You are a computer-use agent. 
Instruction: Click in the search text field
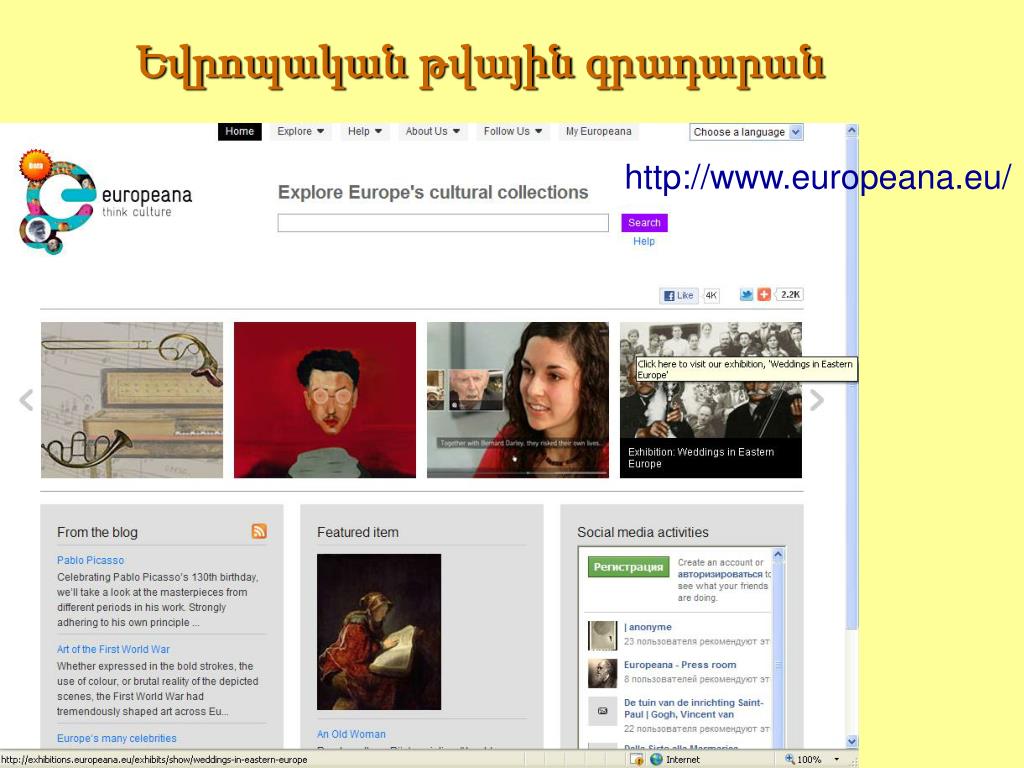click(x=443, y=223)
